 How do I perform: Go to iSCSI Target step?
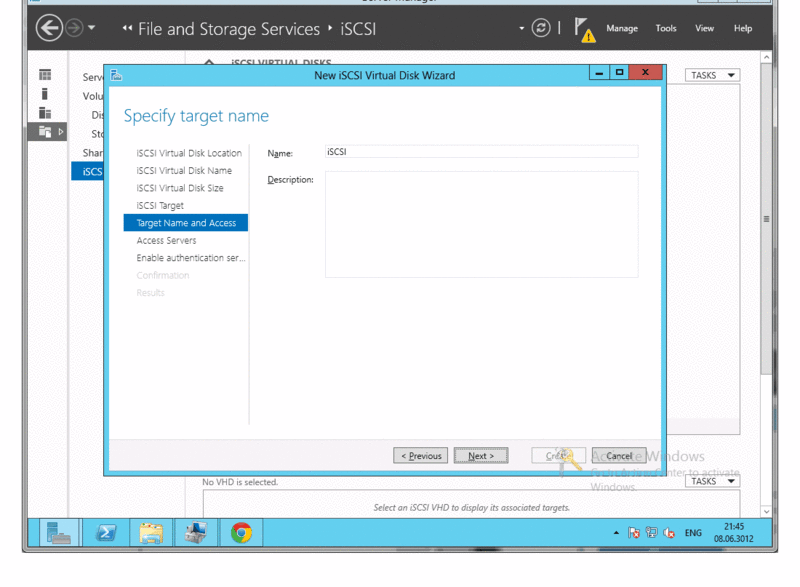click(x=160, y=205)
